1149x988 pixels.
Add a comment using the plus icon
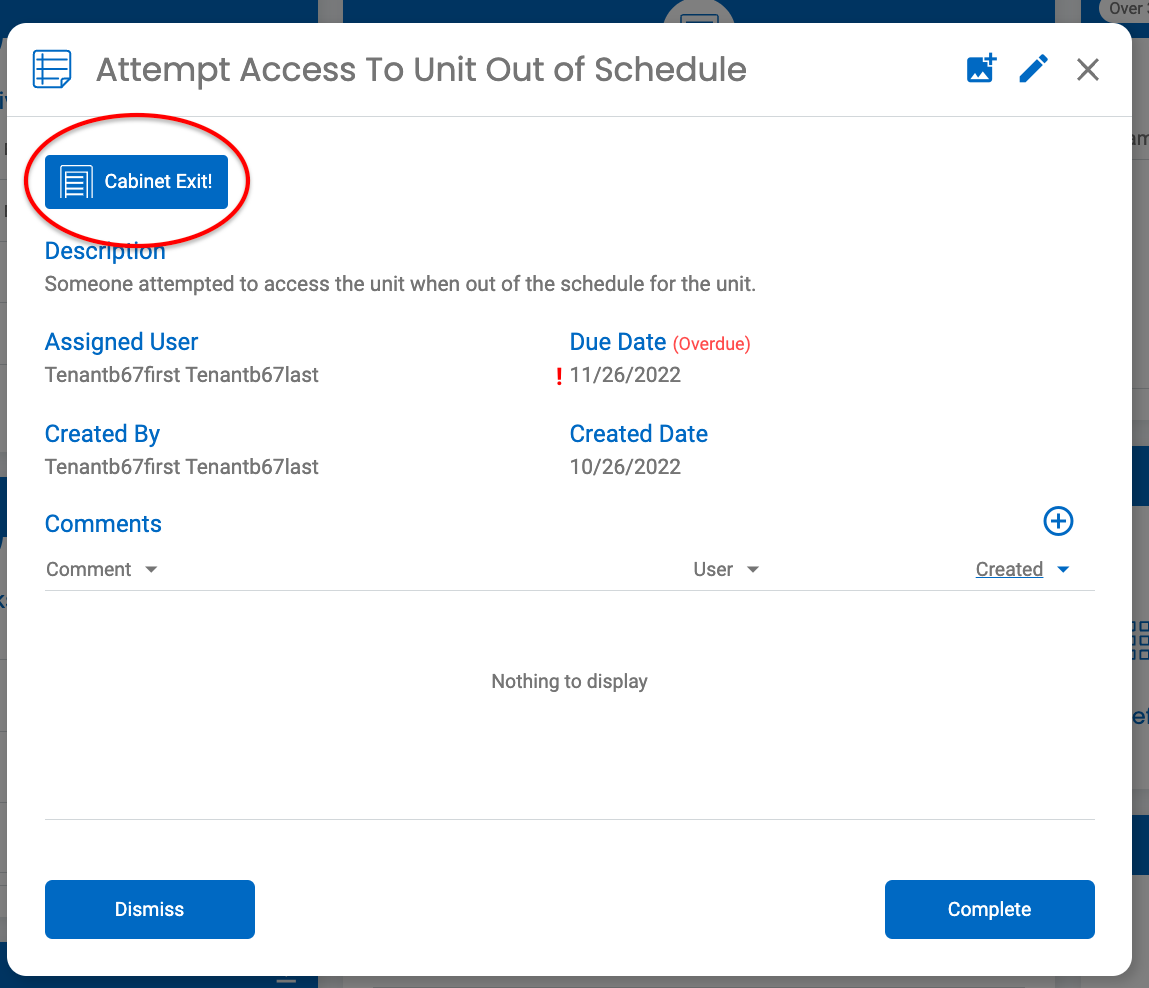click(x=1058, y=521)
